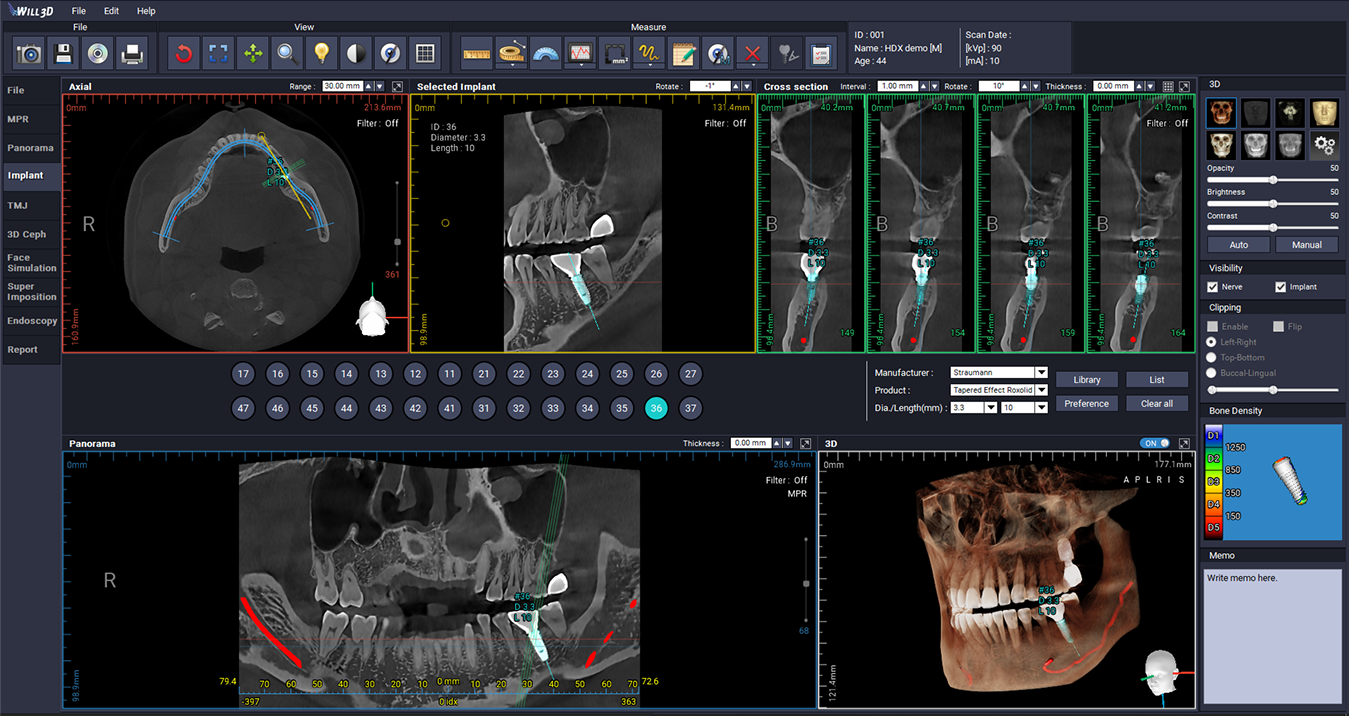This screenshot has width=1350, height=716.
Task: Click the Clear all button
Action: [1157, 404]
